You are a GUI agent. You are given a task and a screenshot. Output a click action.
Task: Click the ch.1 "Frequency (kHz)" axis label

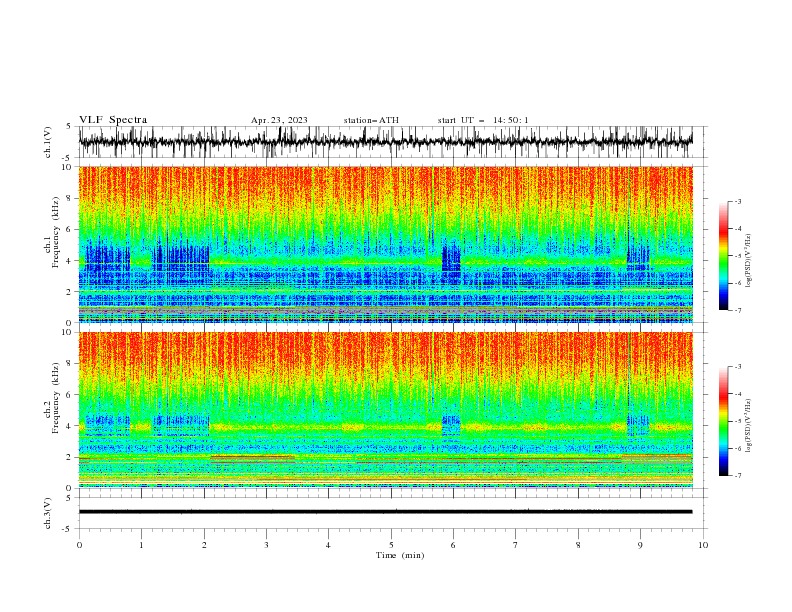click(x=56, y=233)
